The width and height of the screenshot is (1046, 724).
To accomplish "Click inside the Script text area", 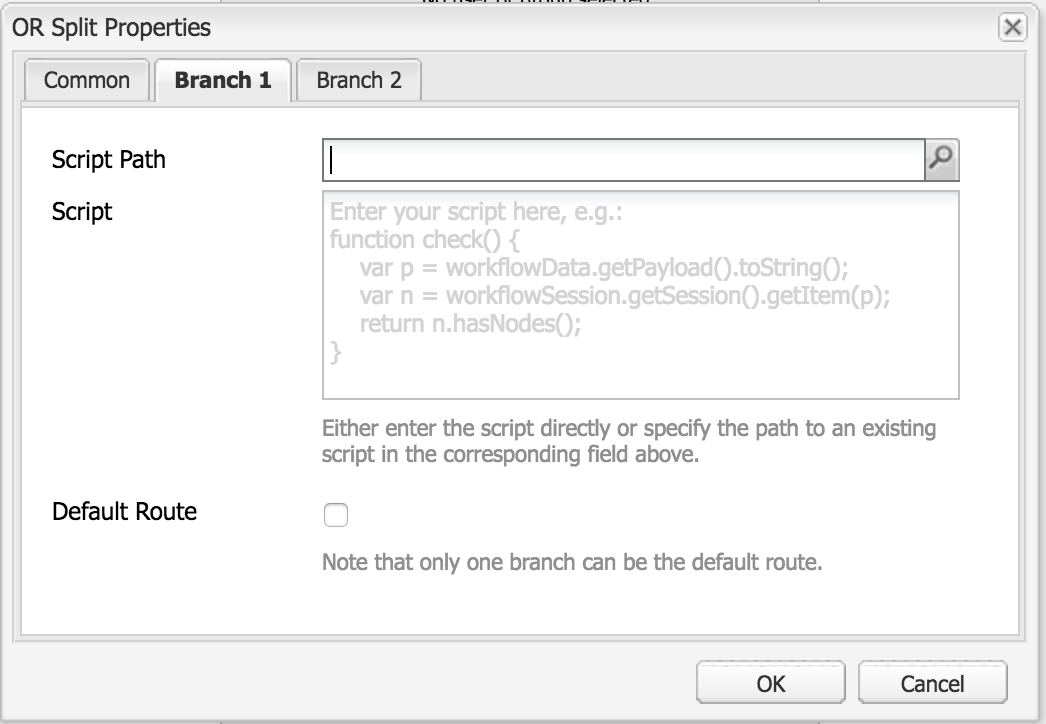I will pos(640,295).
